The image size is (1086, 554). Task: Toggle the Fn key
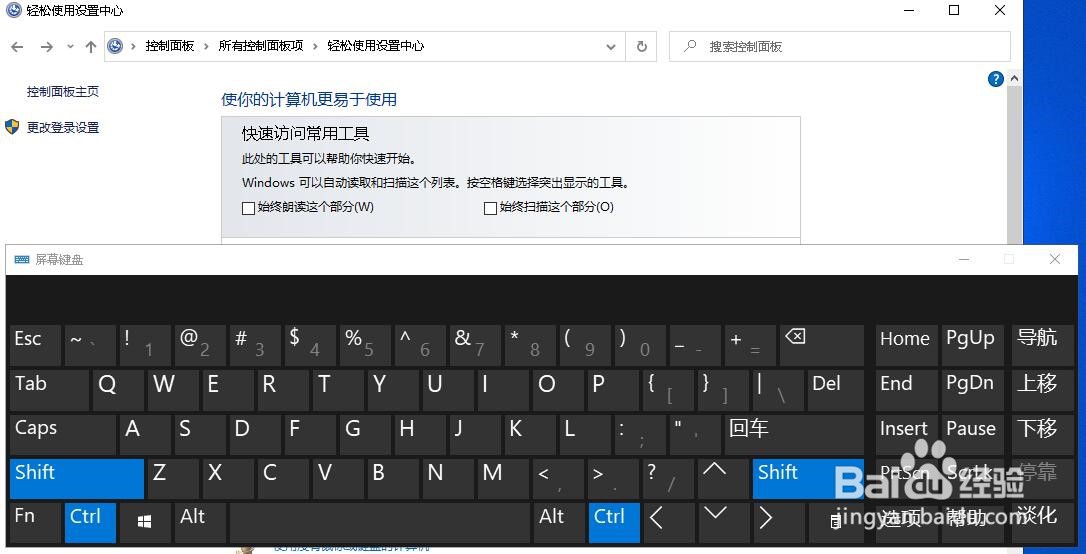coord(35,522)
